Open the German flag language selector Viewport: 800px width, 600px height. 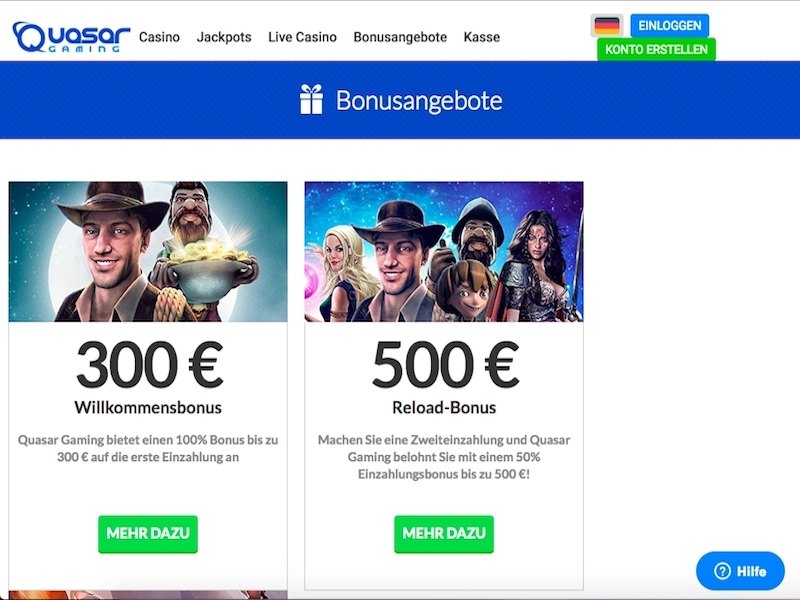pos(607,26)
